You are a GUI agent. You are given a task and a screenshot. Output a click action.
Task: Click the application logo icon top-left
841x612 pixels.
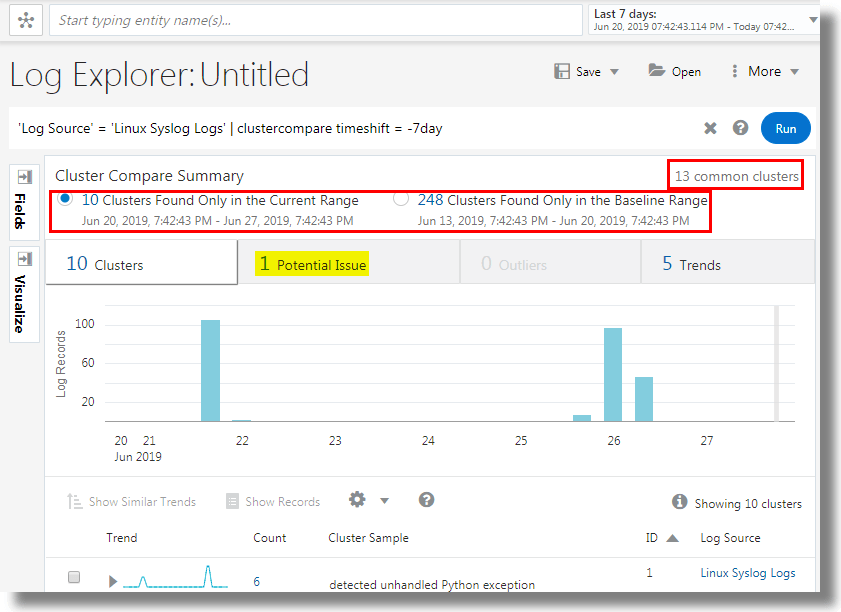coord(25,19)
